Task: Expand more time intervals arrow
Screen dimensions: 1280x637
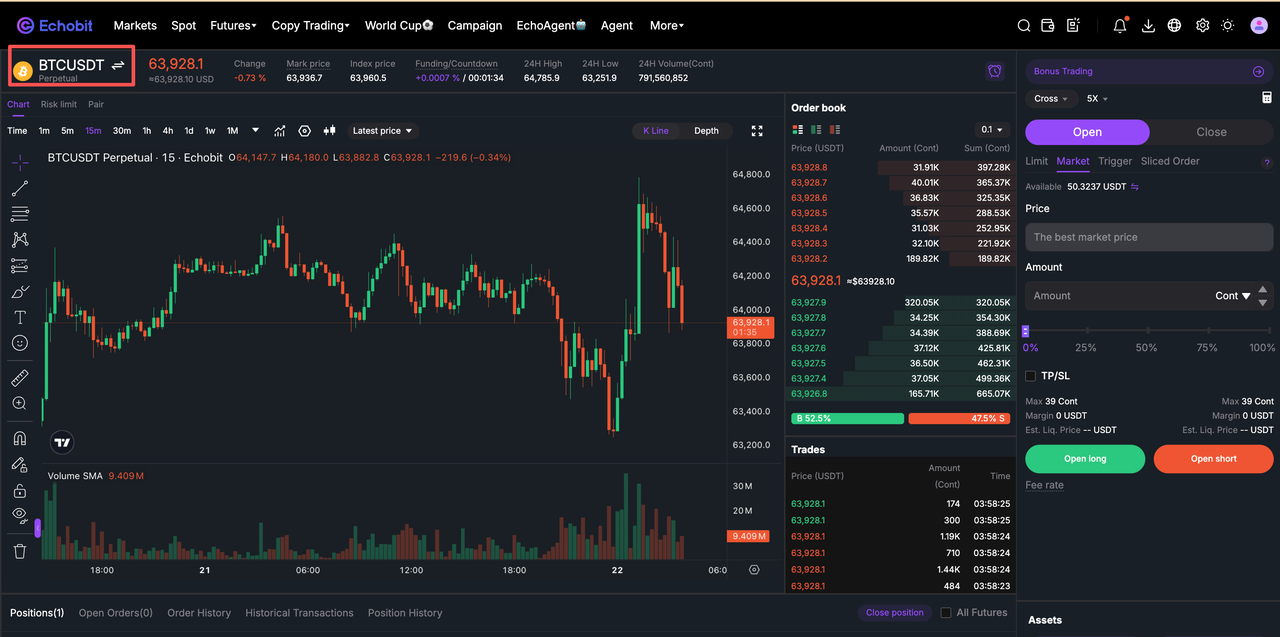Action: pyautogui.click(x=255, y=130)
